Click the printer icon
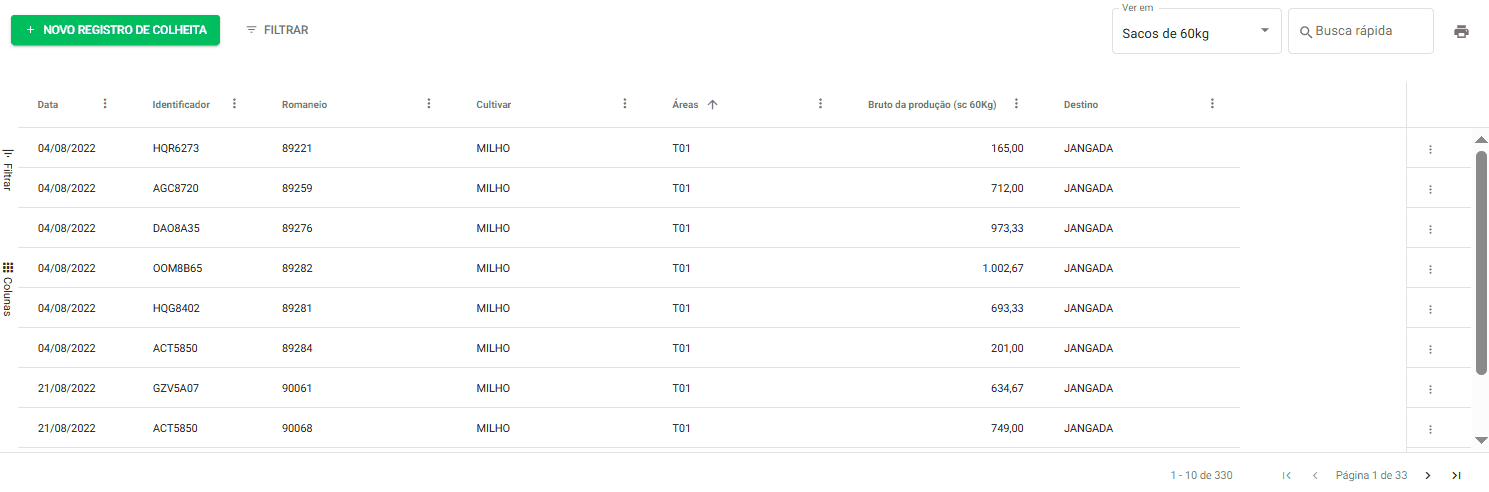 (1461, 31)
